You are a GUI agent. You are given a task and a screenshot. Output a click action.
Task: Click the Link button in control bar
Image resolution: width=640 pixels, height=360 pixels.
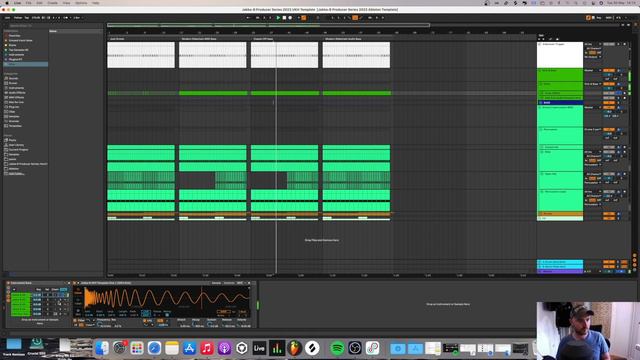pos(7,18)
